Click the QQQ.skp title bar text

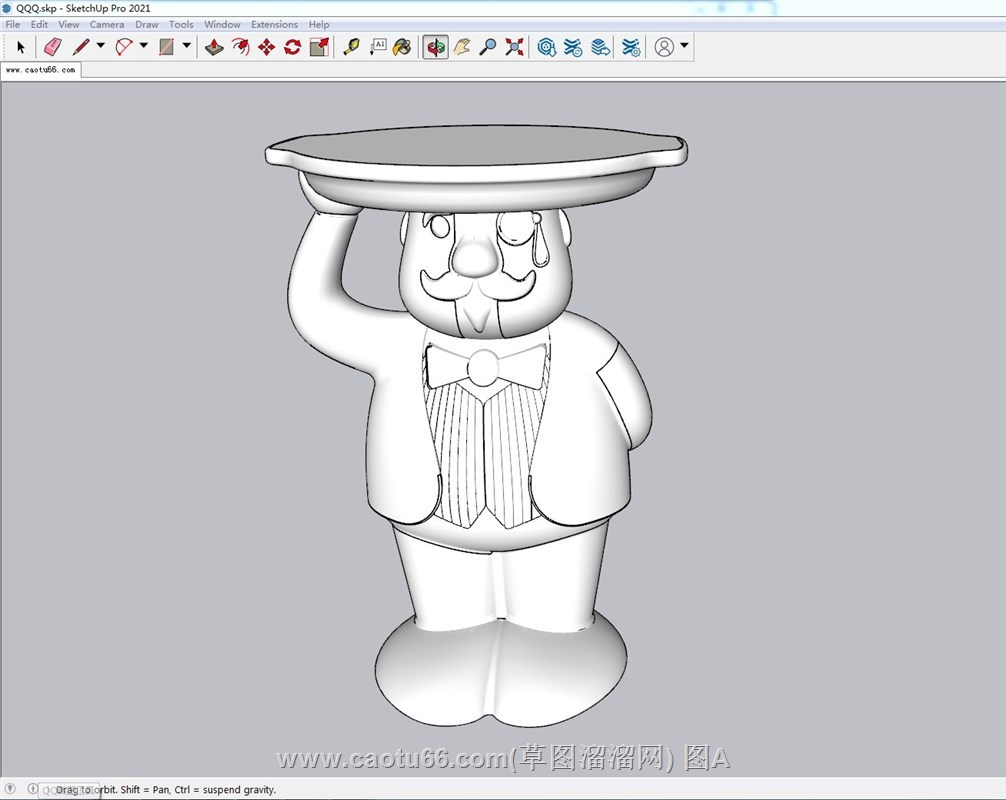[x=83, y=8]
